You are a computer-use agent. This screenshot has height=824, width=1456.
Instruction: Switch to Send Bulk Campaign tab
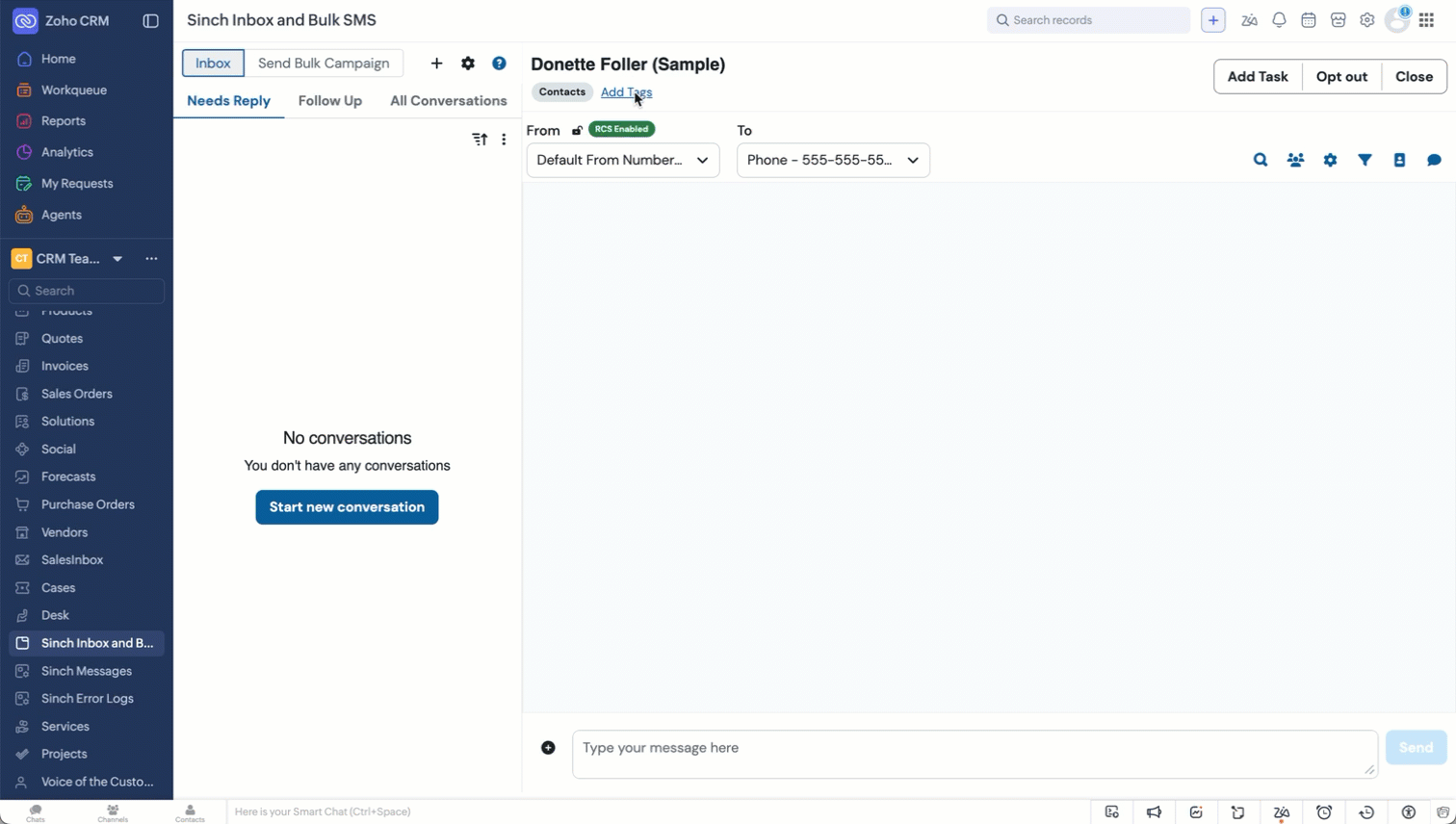(x=324, y=64)
